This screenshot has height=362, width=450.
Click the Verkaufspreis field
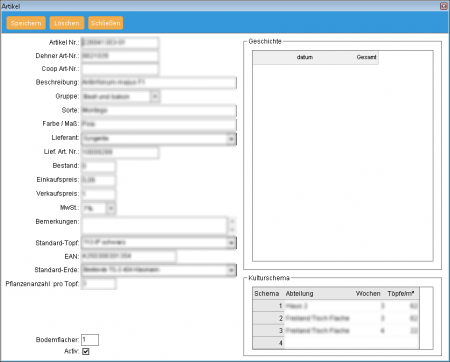pyautogui.click(x=98, y=194)
